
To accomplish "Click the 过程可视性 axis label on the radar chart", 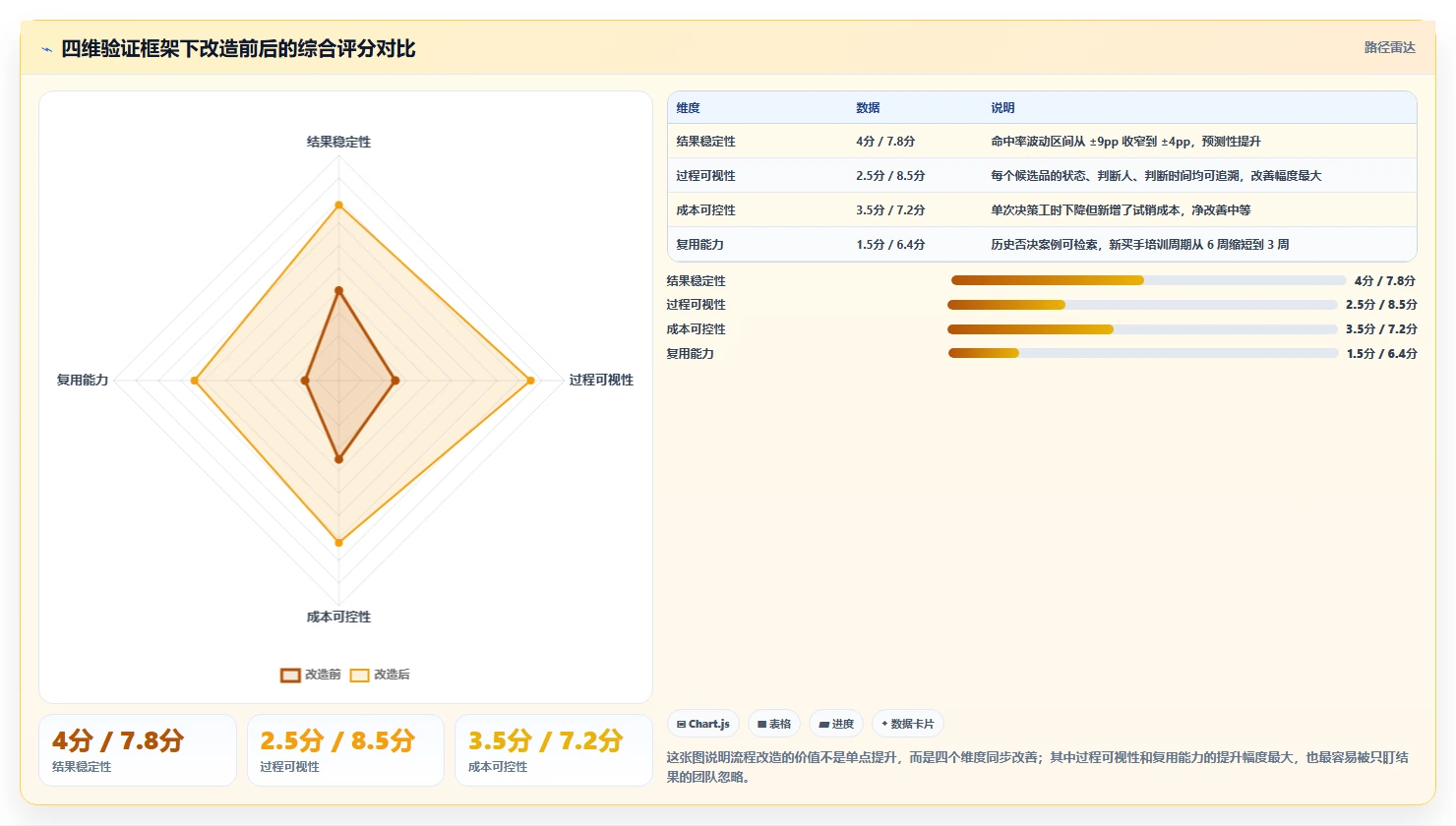I will pos(601,380).
